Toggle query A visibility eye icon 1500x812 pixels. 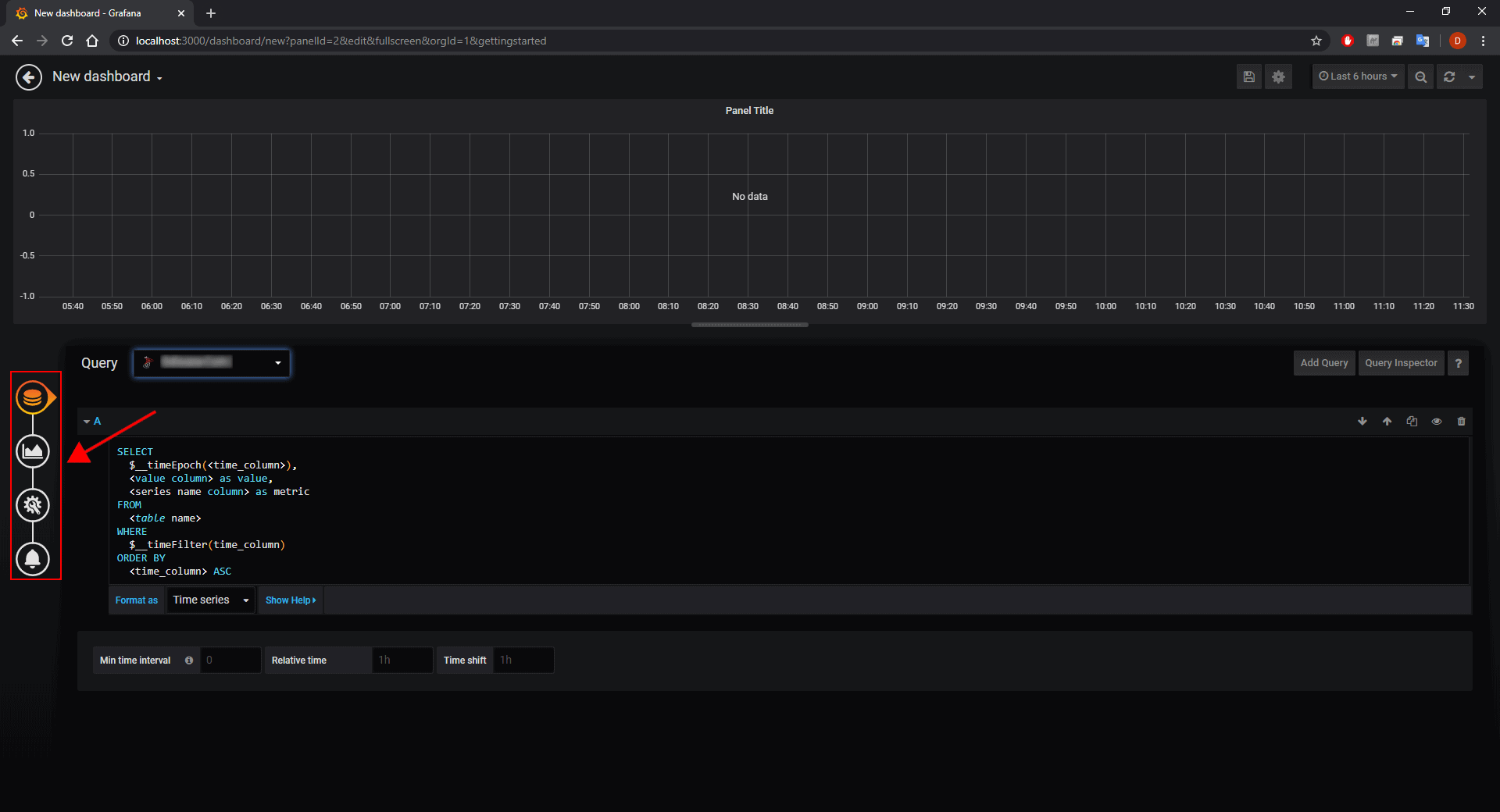coord(1436,422)
